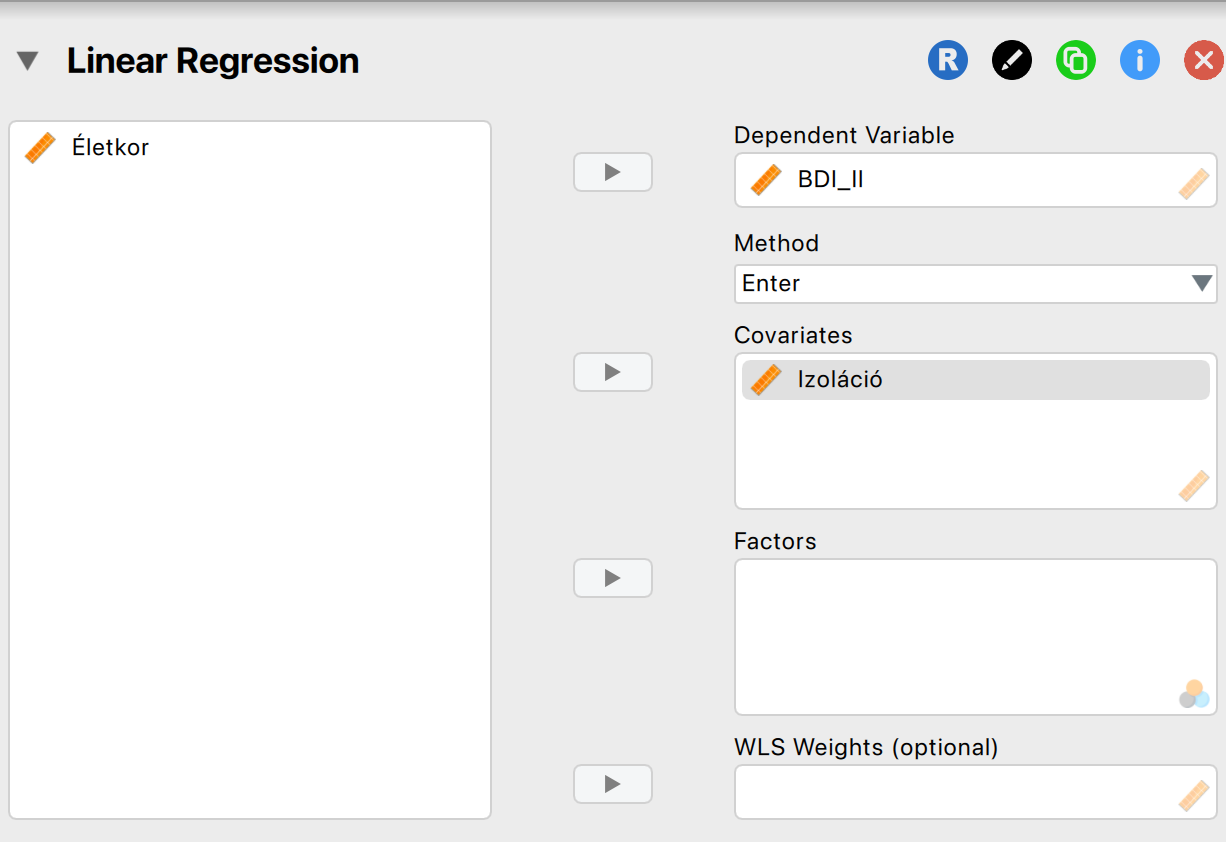
Task: Select the Izoláció covariate entry
Action: click(840, 380)
